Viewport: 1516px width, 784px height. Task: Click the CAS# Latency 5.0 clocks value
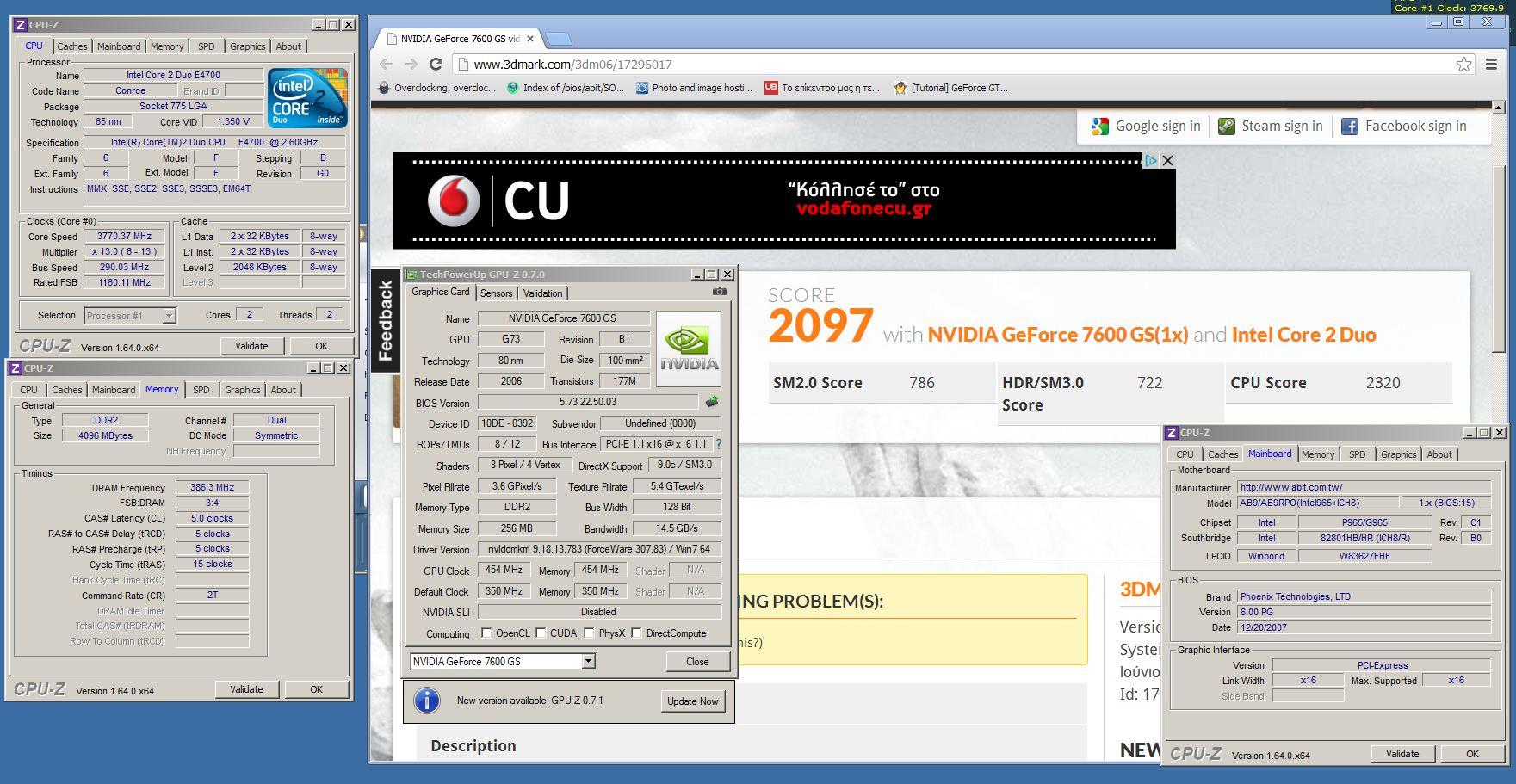(212, 518)
